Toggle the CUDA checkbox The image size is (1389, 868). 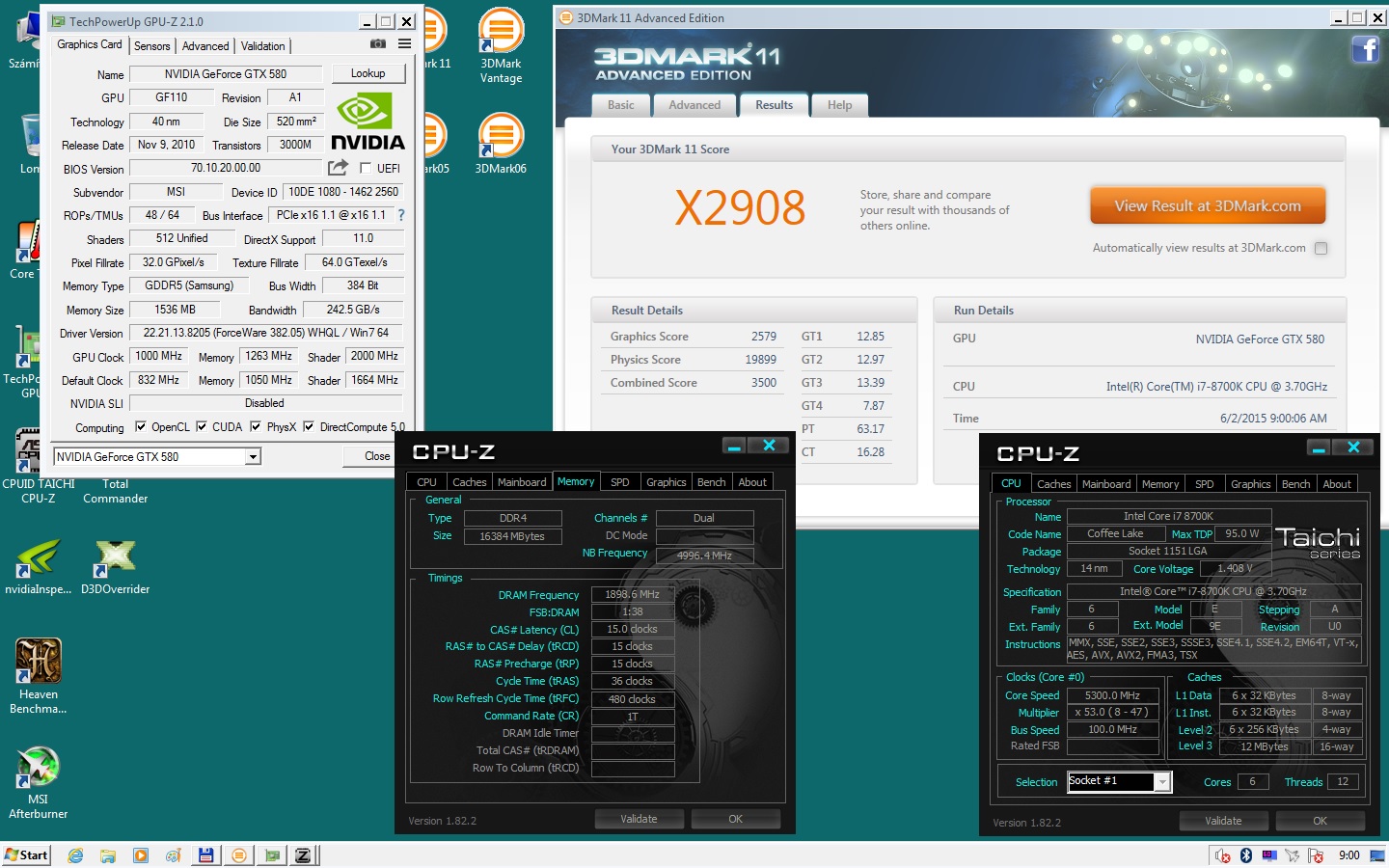pyautogui.click(x=202, y=426)
